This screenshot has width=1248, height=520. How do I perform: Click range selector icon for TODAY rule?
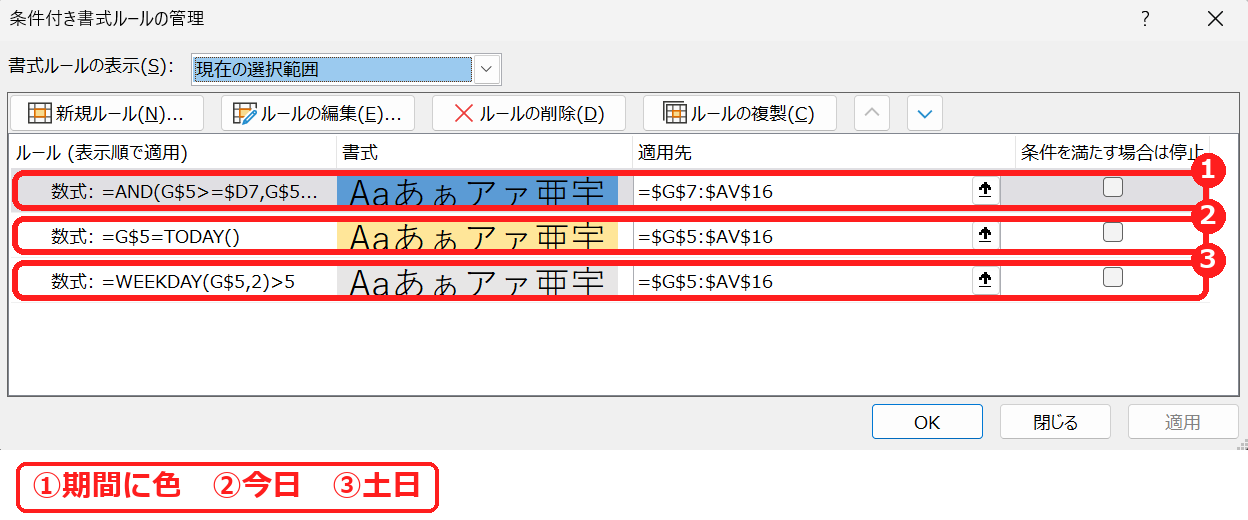click(985, 236)
